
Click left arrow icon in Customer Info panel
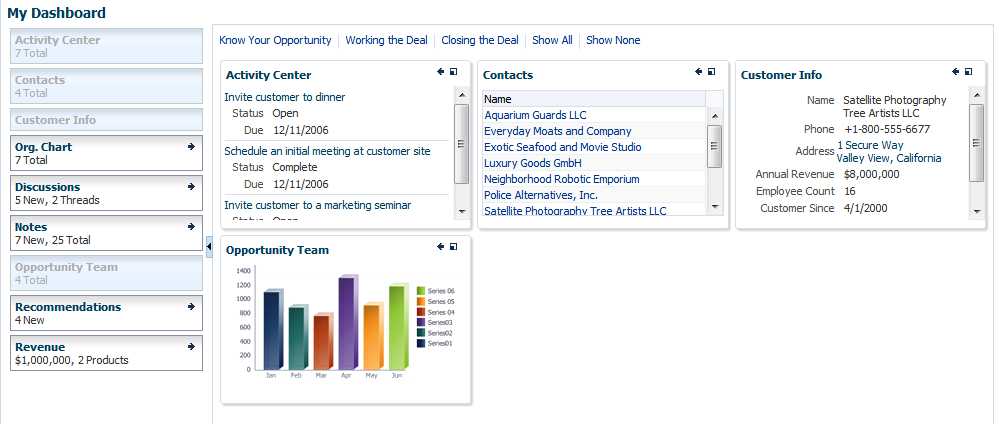955,72
